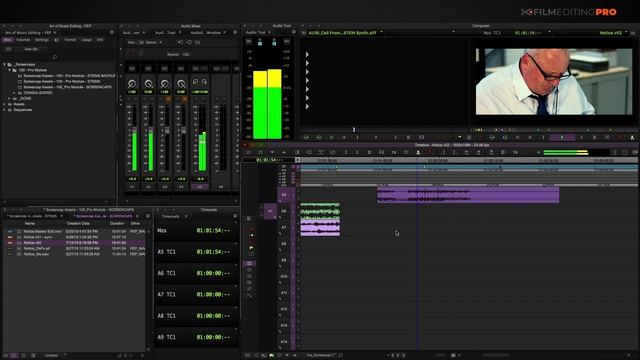Image resolution: width=640 pixels, height=360 pixels.
Task: Open the Info tab in project window
Action: (100, 40)
